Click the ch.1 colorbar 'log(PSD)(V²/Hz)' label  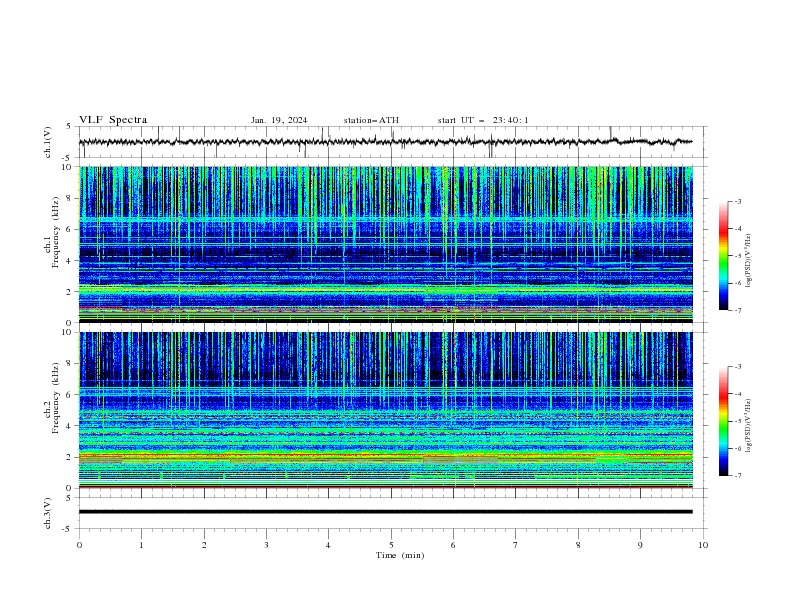748,261
